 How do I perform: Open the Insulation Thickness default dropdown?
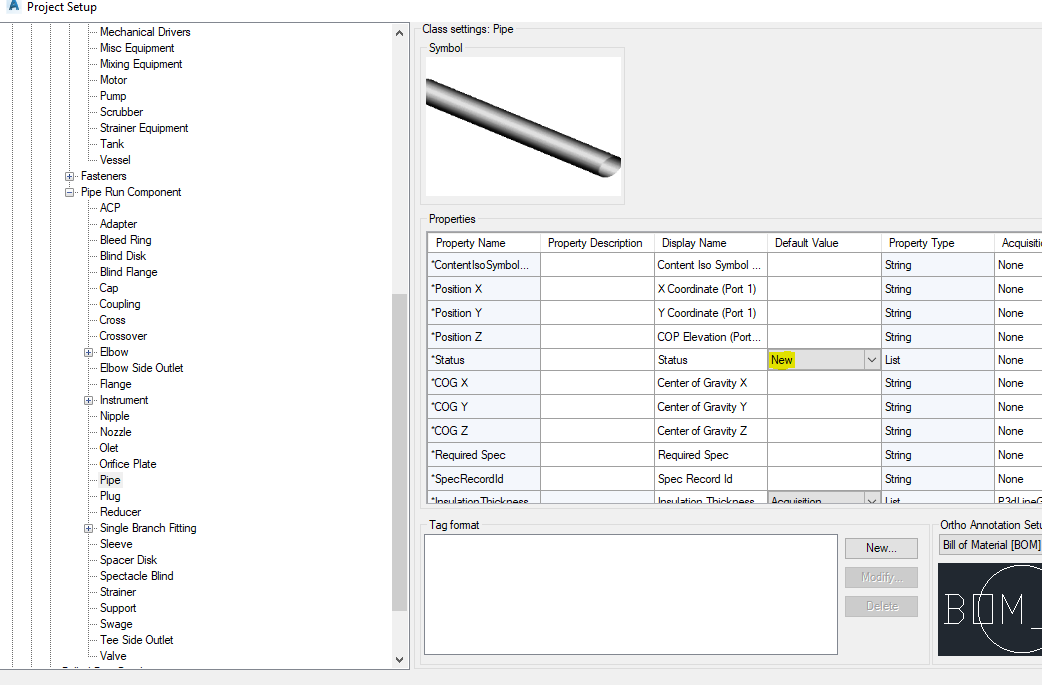(872, 500)
